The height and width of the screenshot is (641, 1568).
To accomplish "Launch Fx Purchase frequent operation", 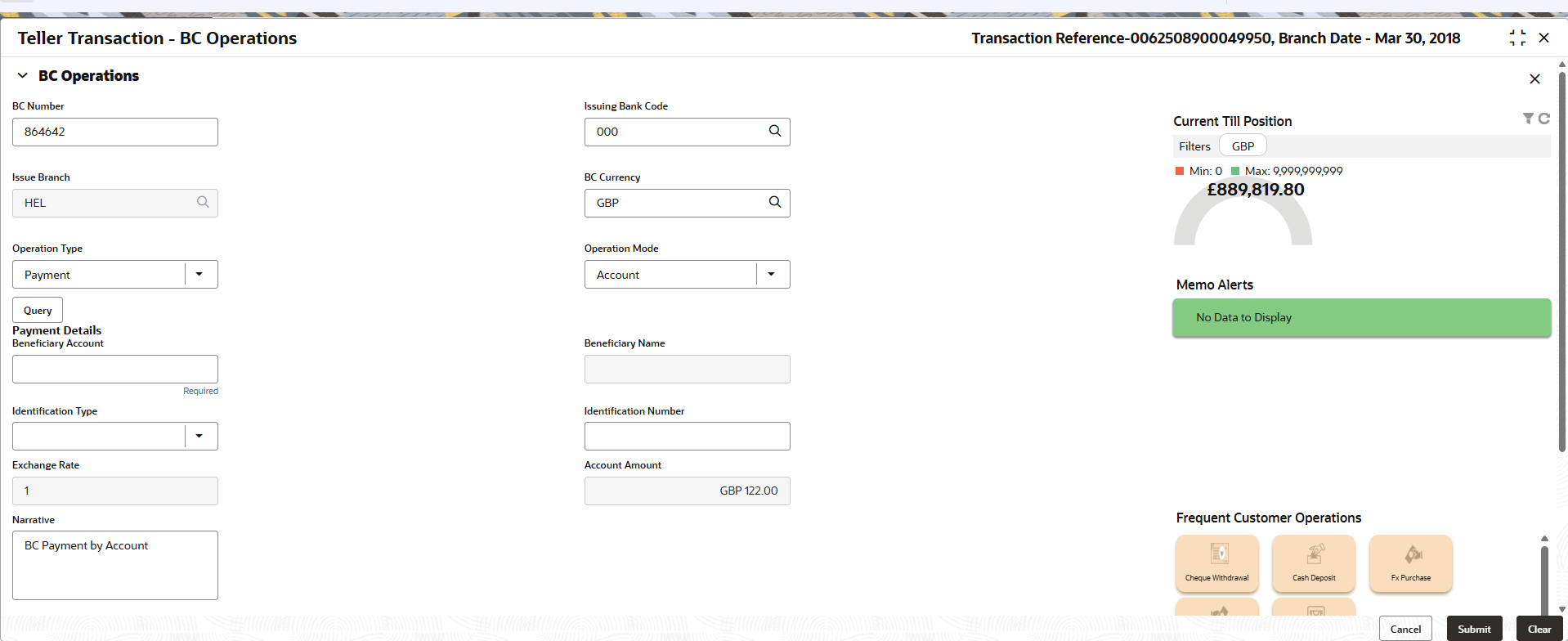I will pyautogui.click(x=1411, y=563).
